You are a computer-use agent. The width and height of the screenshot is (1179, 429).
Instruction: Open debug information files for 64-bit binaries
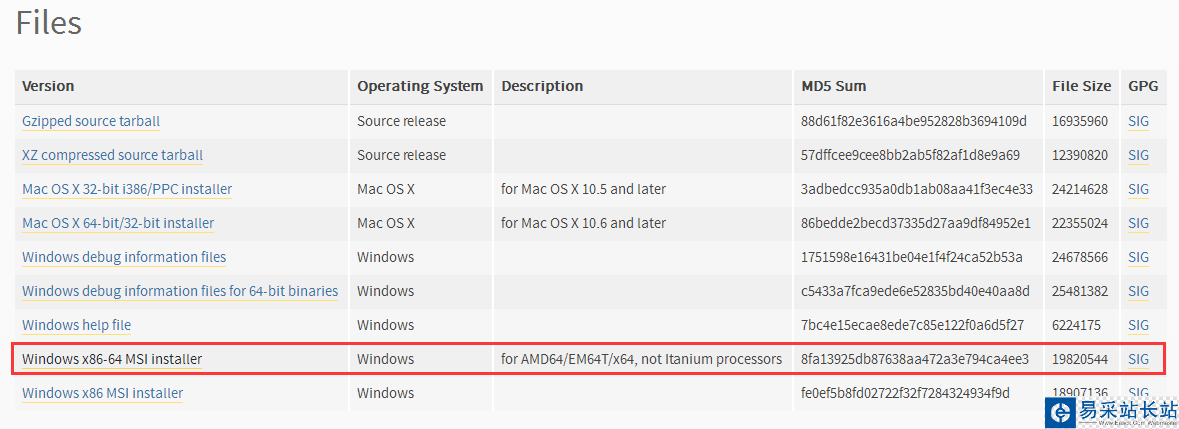(x=180, y=291)
